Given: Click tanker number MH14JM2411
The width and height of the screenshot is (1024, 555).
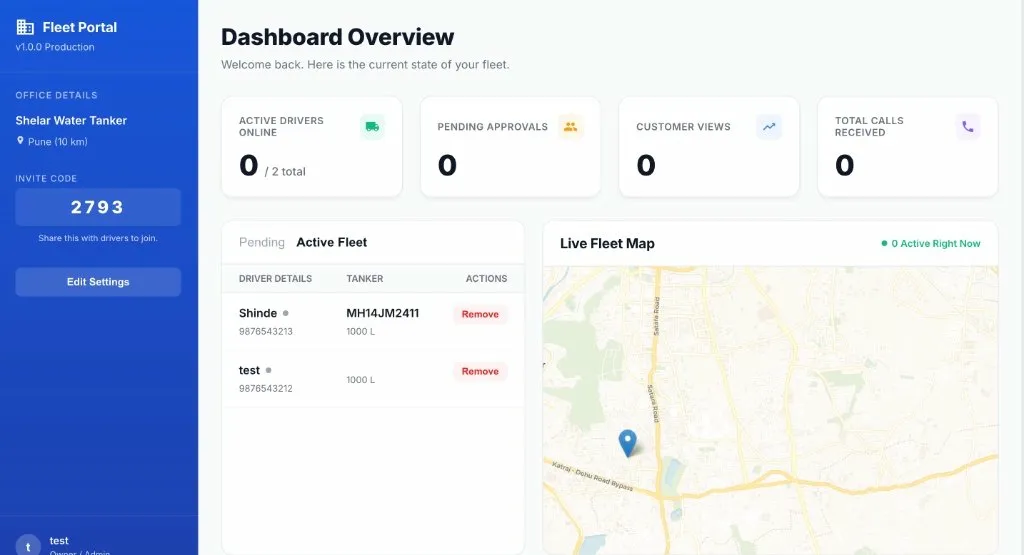Looking at the screenshot, I should pyautogui.click(x=383, y=313).
